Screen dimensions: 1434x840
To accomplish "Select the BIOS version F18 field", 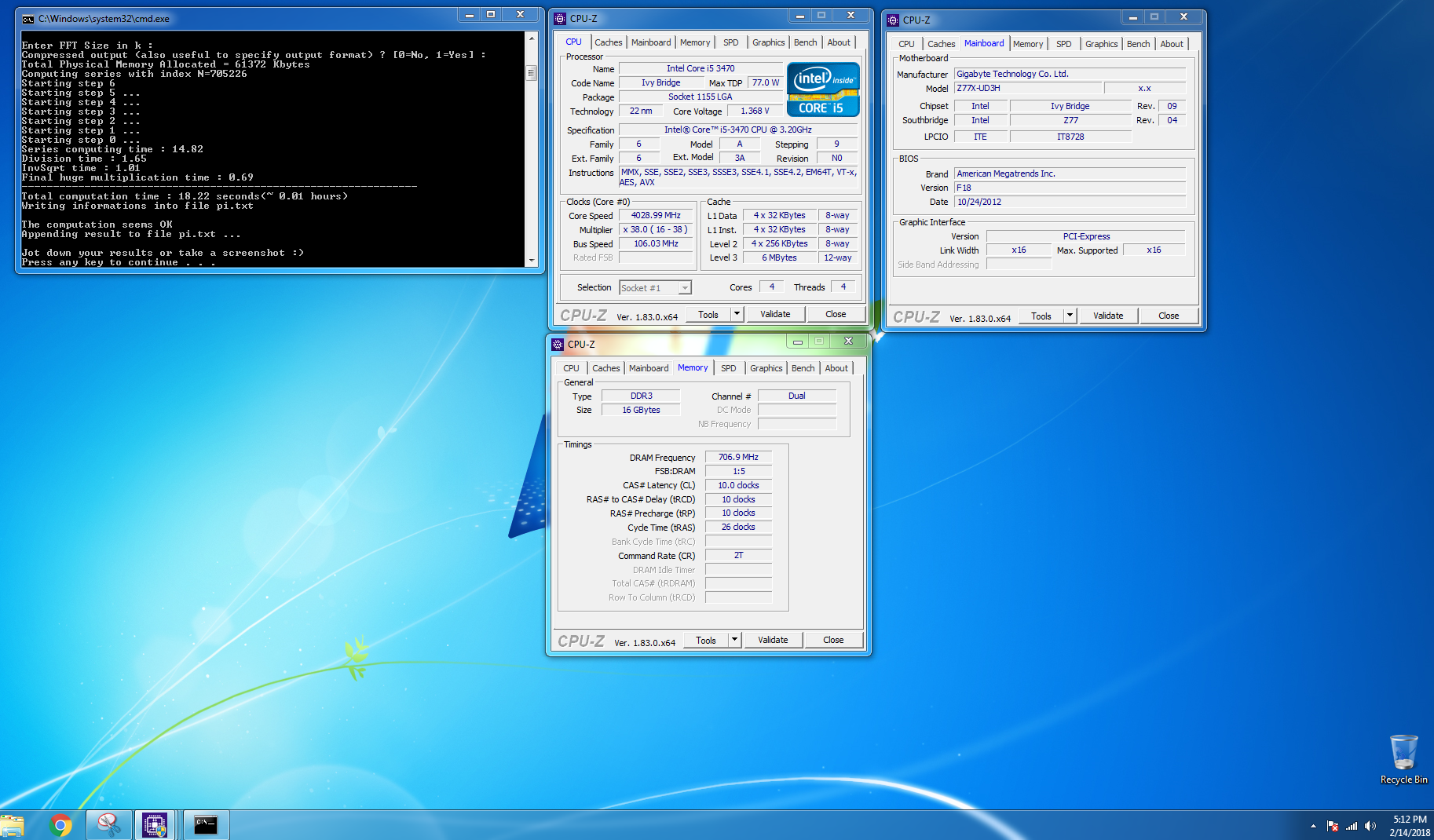I will (x=1070, y=188).
